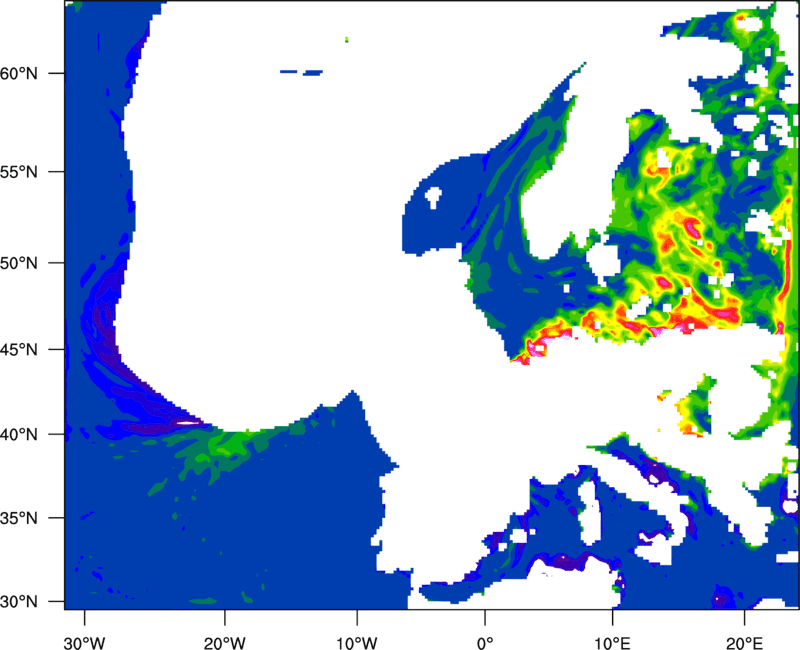Click the 45°N latitude label
800x650 pixels.
tap(19, 349)
